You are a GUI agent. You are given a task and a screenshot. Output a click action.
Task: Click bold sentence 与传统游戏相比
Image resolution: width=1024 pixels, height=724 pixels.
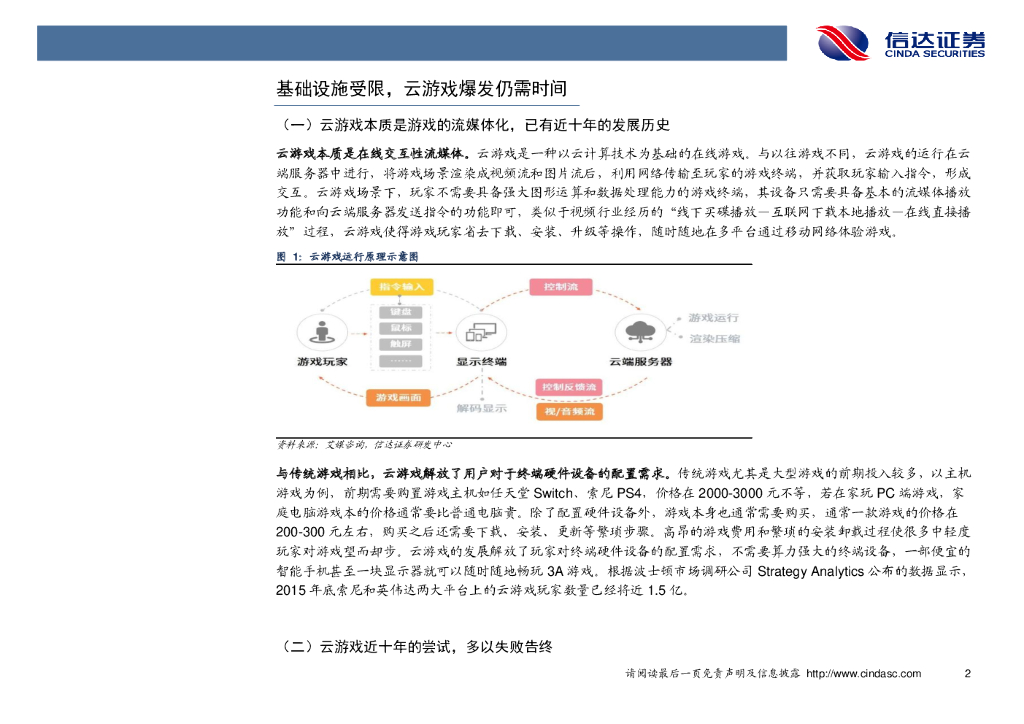pos(474,473)
